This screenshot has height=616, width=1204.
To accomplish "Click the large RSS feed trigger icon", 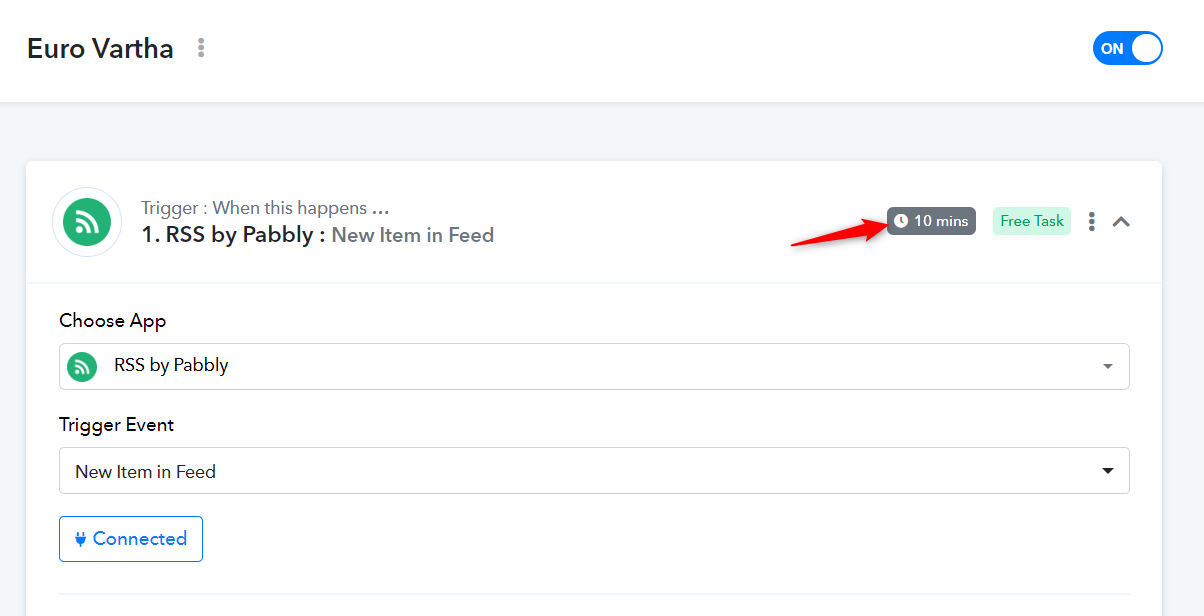I will point(87,222).
